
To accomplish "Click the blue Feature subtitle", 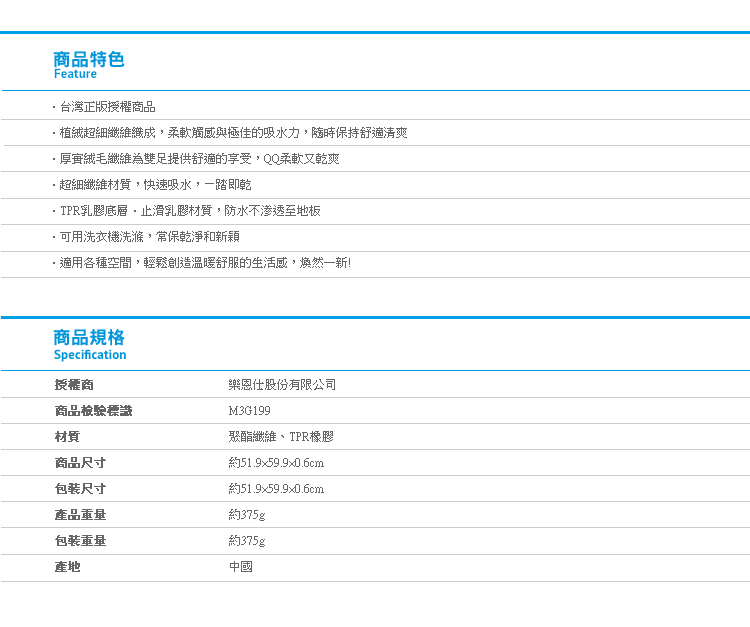I will click(x=75, y=74).
